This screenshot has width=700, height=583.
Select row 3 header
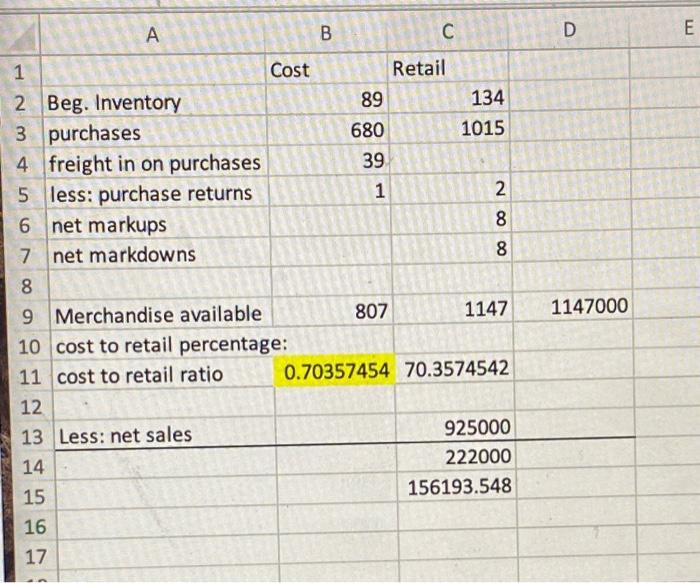pos(21,133)
